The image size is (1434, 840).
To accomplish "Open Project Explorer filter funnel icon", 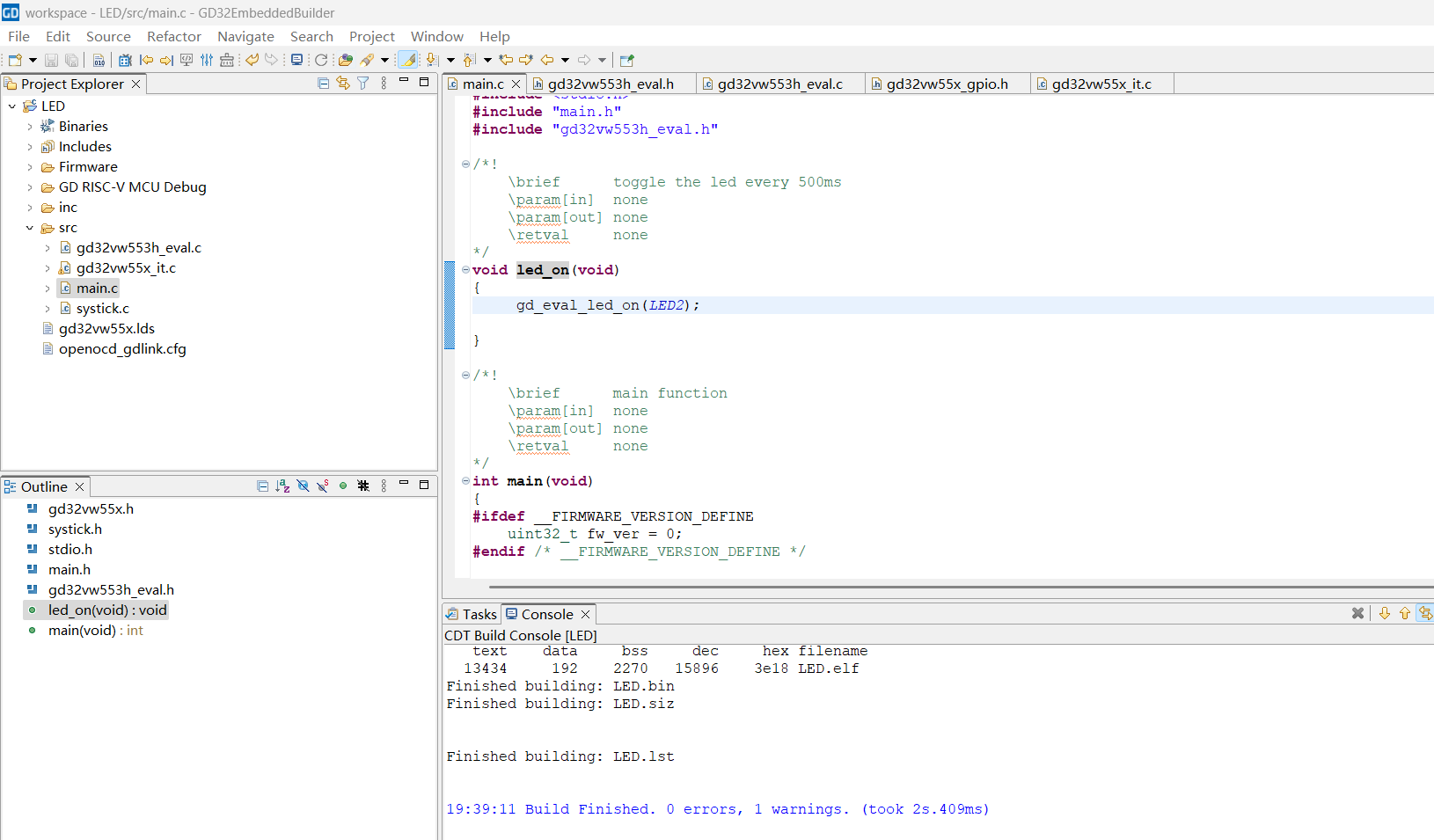I will point(362,83).
